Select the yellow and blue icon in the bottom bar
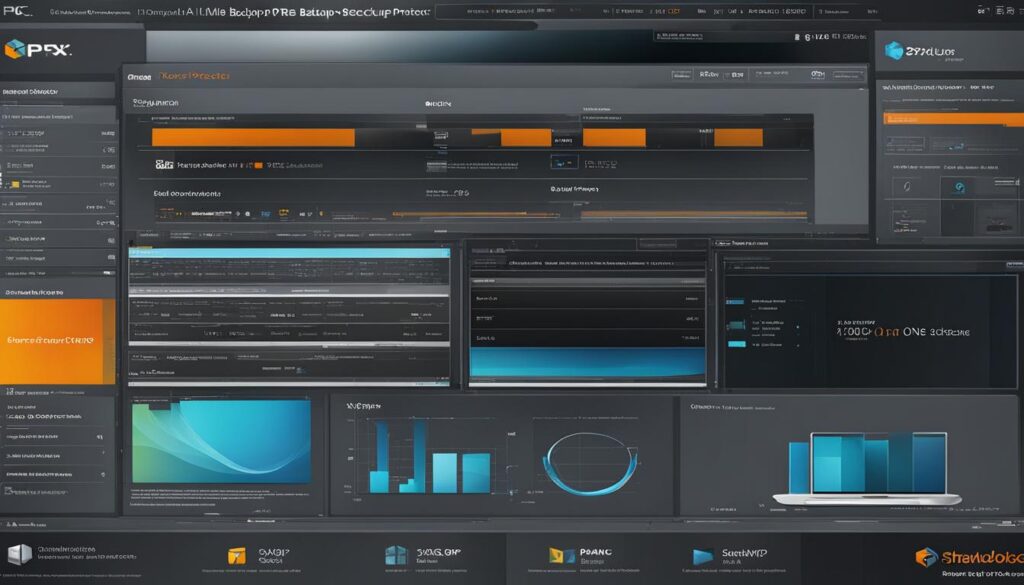Screen dimensions: 1024x585 562,556
